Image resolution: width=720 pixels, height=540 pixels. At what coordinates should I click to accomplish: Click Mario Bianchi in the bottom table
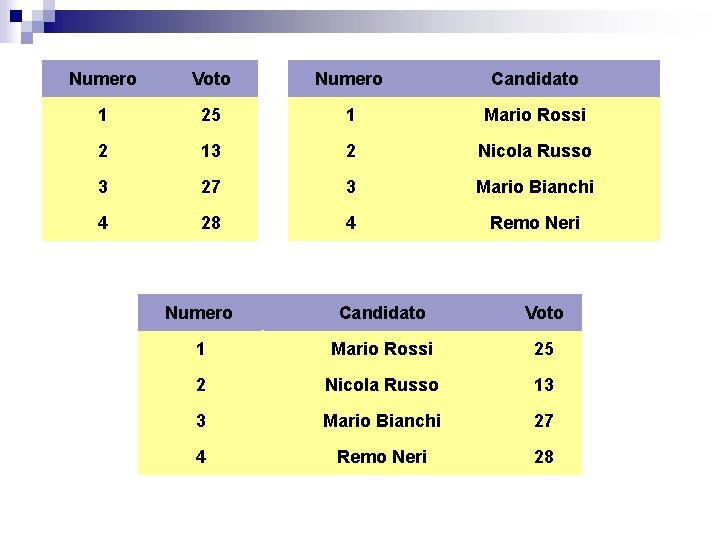click(382, 421)
